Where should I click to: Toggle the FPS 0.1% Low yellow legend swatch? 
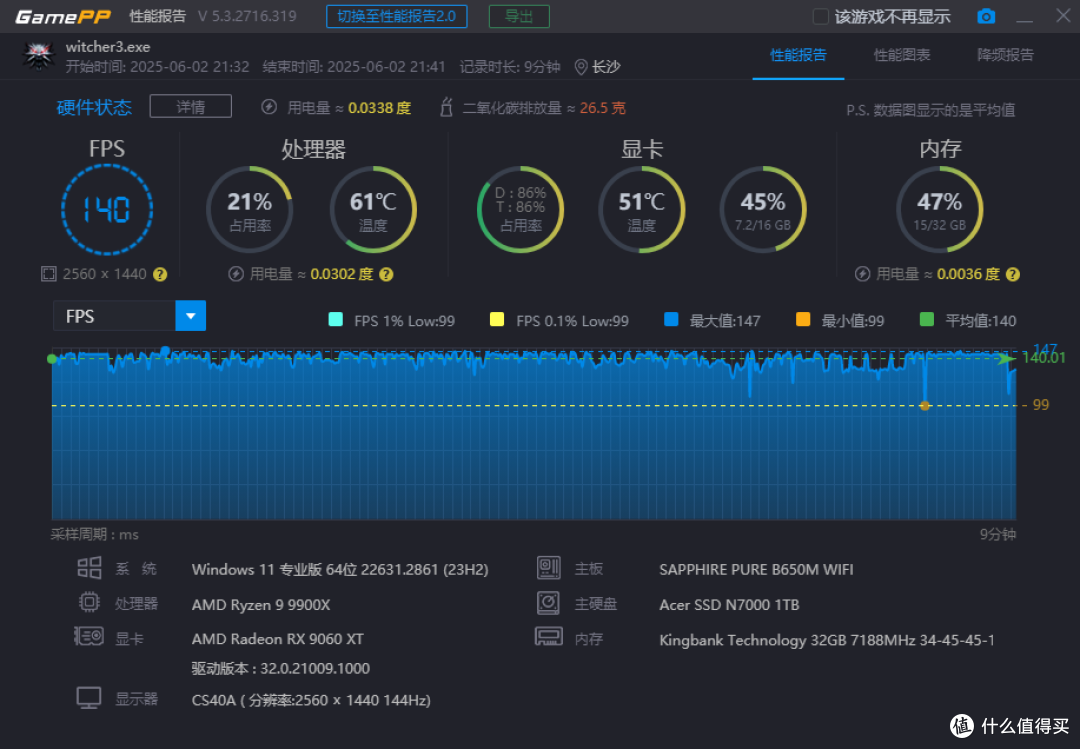tap(497, 319)
